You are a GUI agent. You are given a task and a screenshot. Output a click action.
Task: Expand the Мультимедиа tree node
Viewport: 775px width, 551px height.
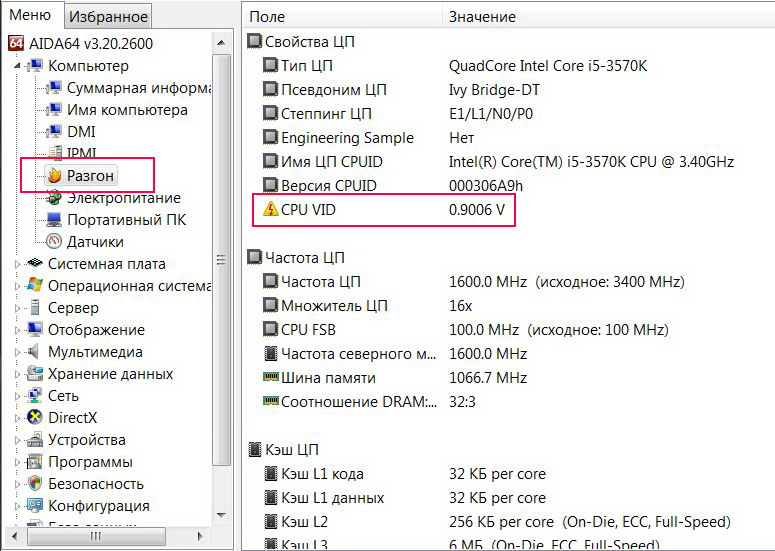coord(17,352)
